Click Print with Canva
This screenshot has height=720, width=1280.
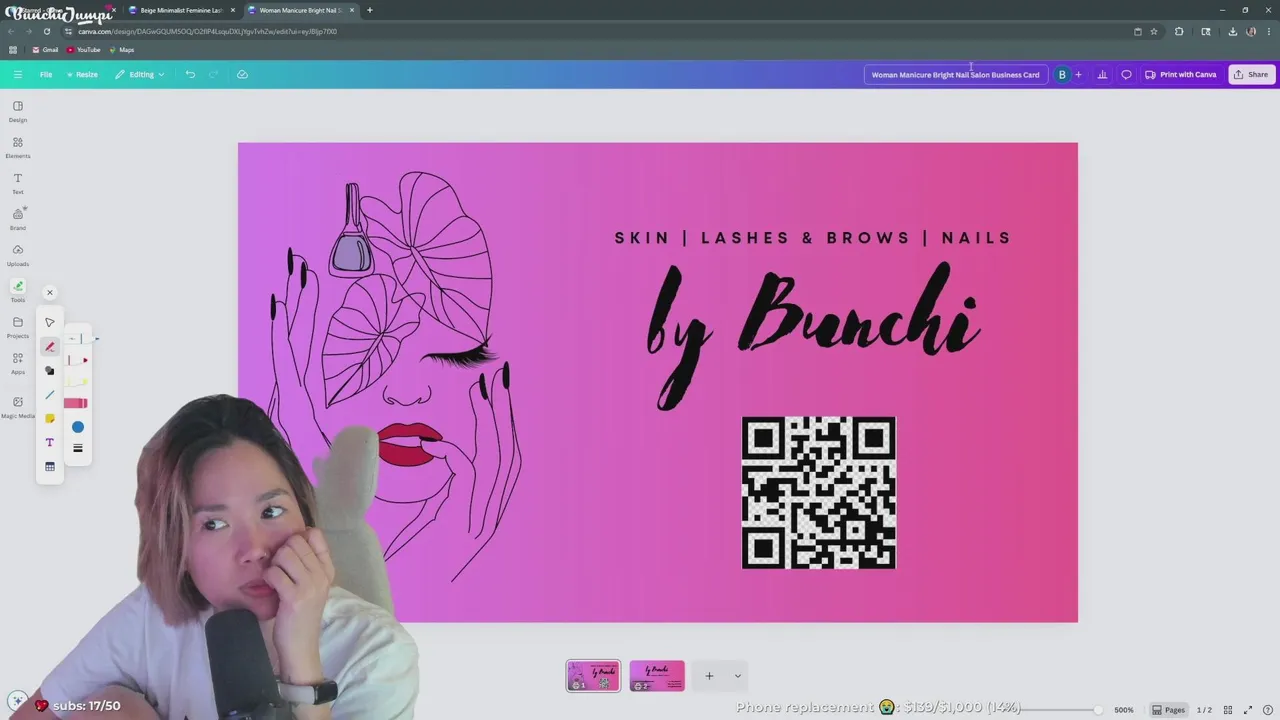coord(1181,74)
